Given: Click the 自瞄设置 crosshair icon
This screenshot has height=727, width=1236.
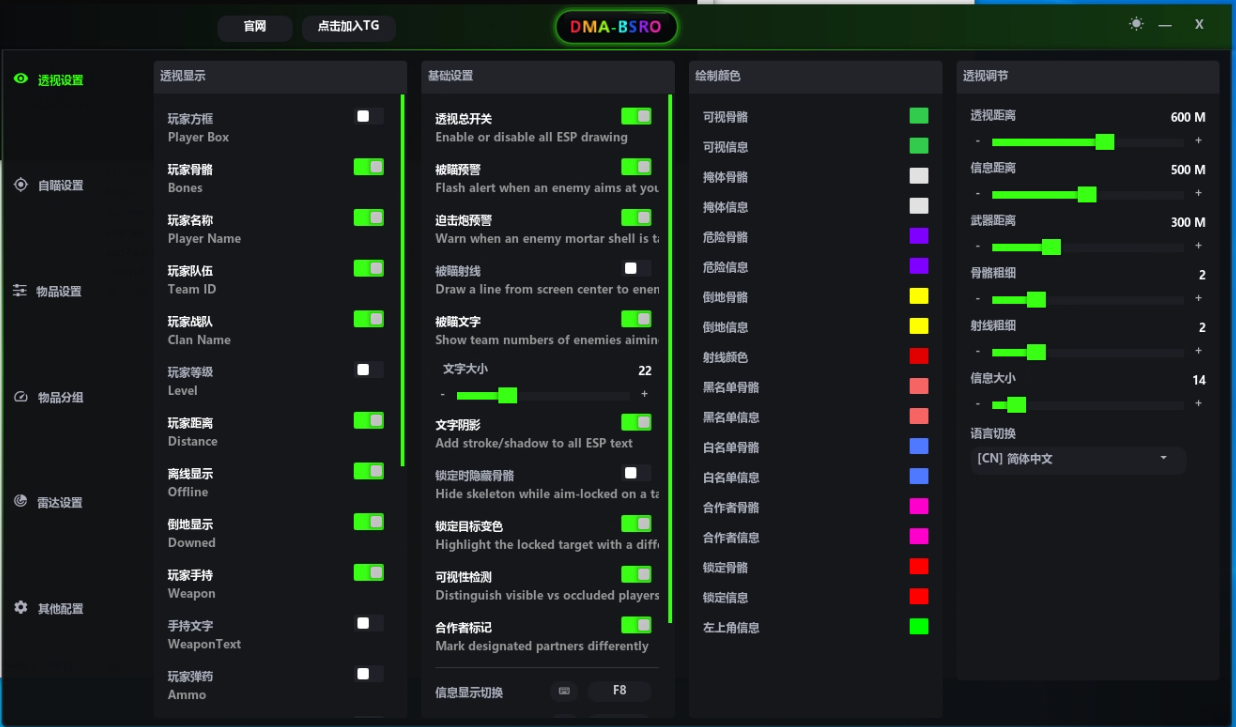Looking at the screenshot, I should pyautogui.click(x=21, y=185).
